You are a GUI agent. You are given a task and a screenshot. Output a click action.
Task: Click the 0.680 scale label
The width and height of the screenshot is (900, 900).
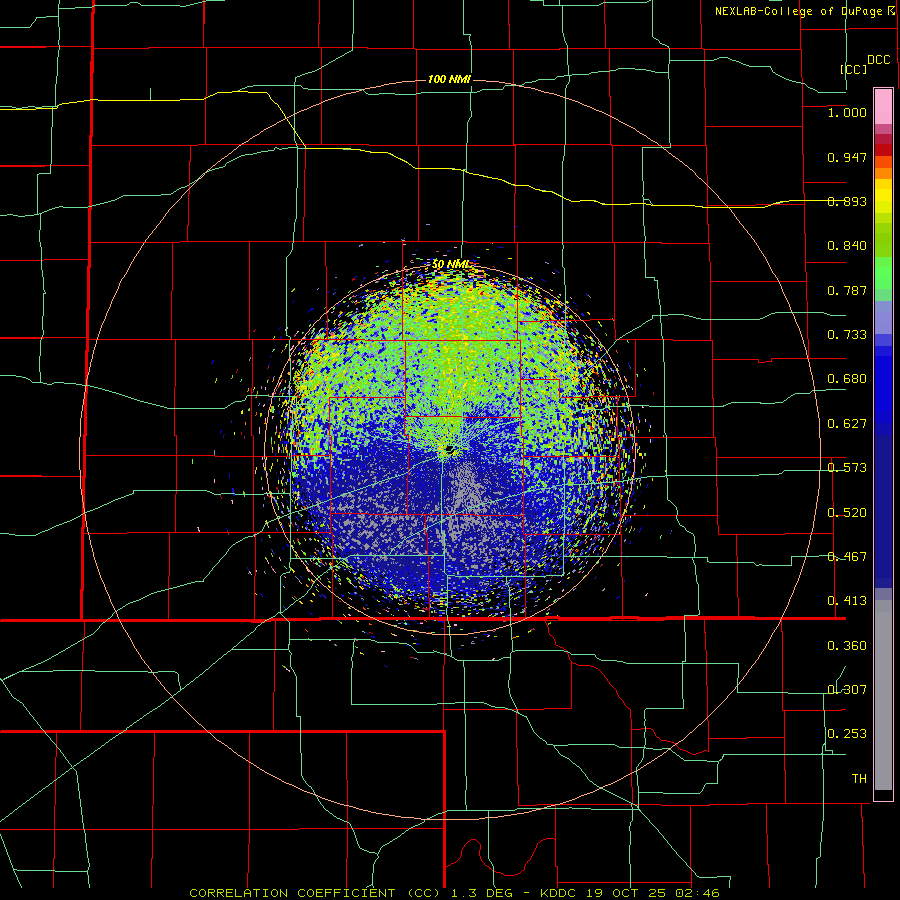pyautogui.click(x=847, y=379)
